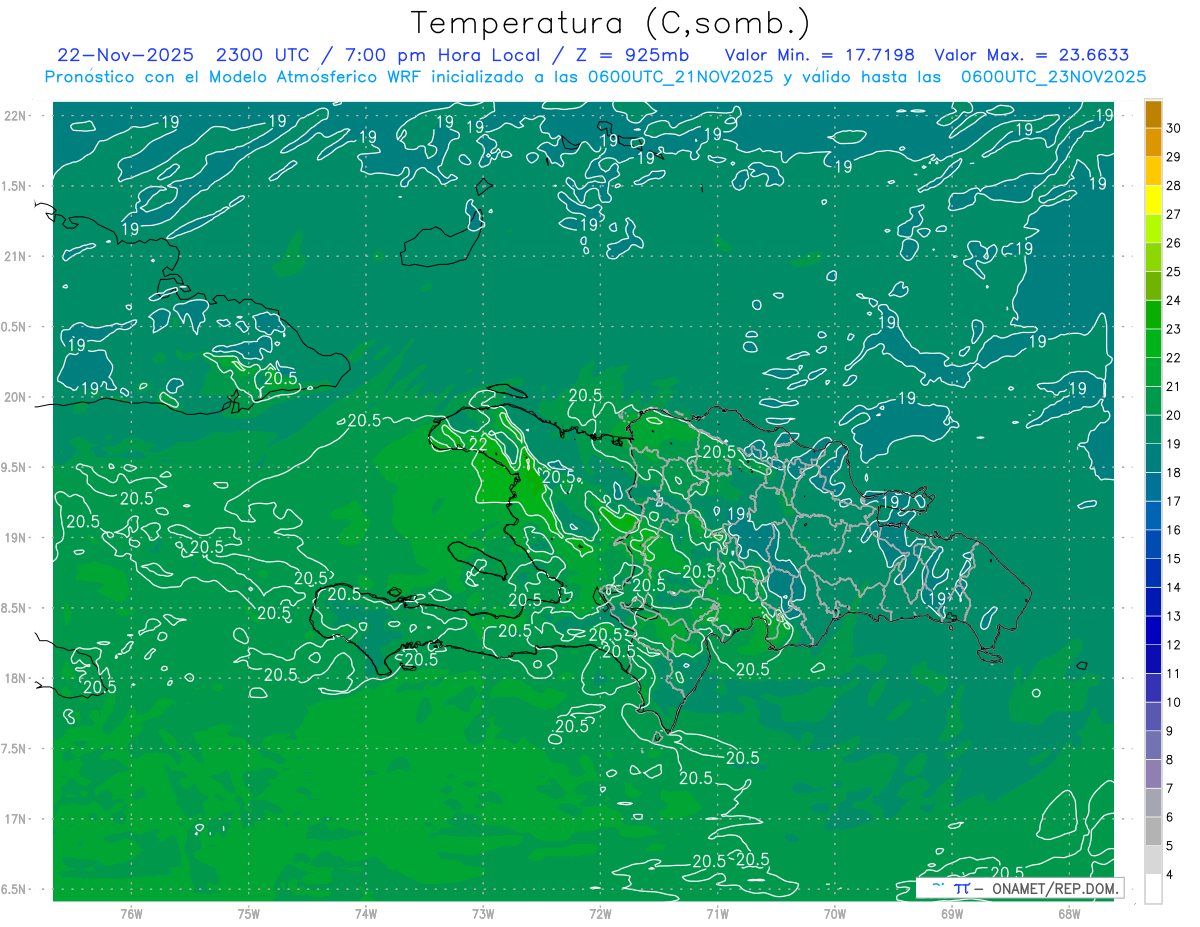Screen dimensions: 1200x927
Task: Click the "30" label on the color scale
Action: (x=1174, y=128)
